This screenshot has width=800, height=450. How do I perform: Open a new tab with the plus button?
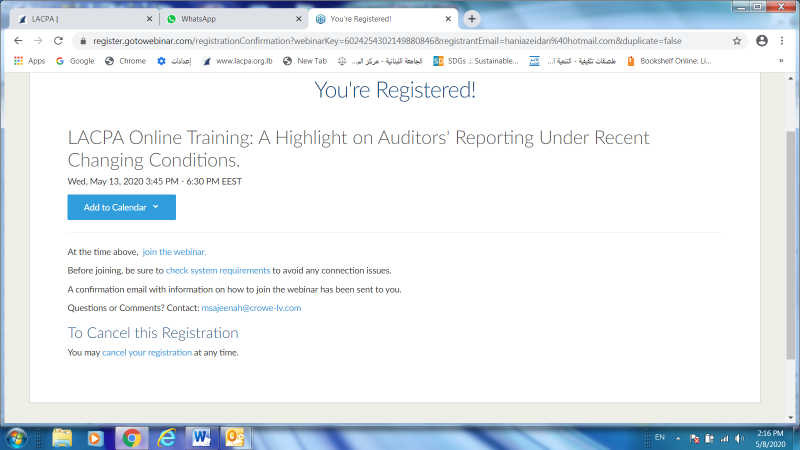(x=472, y=19)
